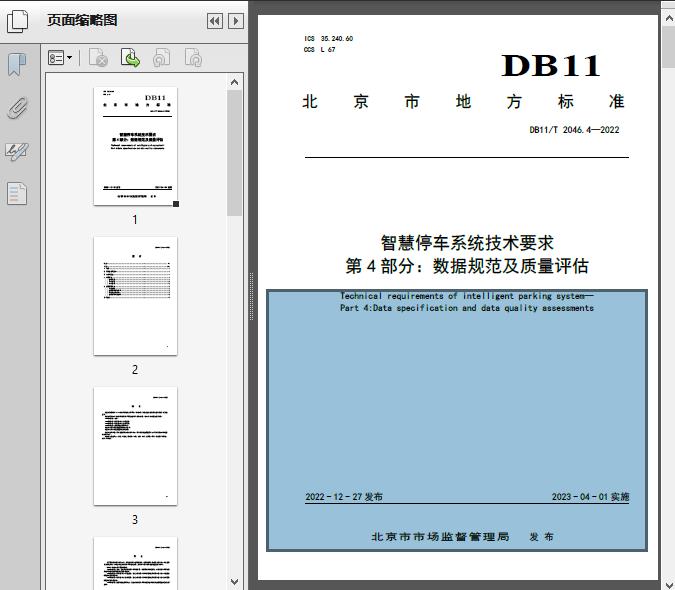Click thumbnail panel scroll up arrow

pyautogui.click(x=235, y=82)
